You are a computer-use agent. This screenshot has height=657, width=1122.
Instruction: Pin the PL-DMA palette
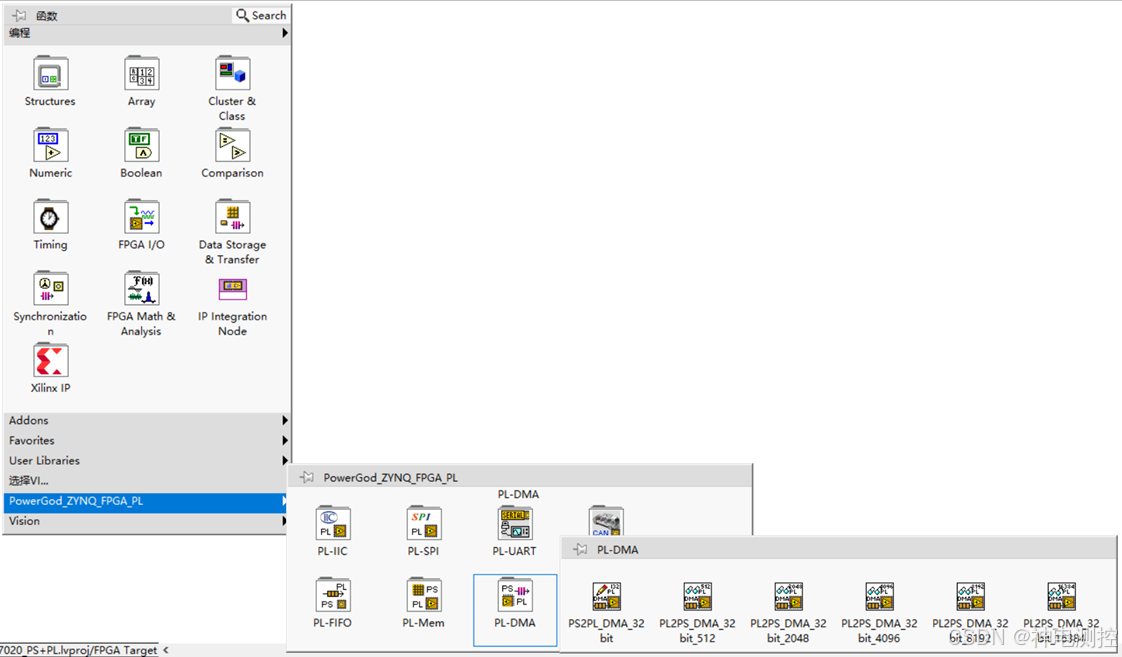[580, 550]
